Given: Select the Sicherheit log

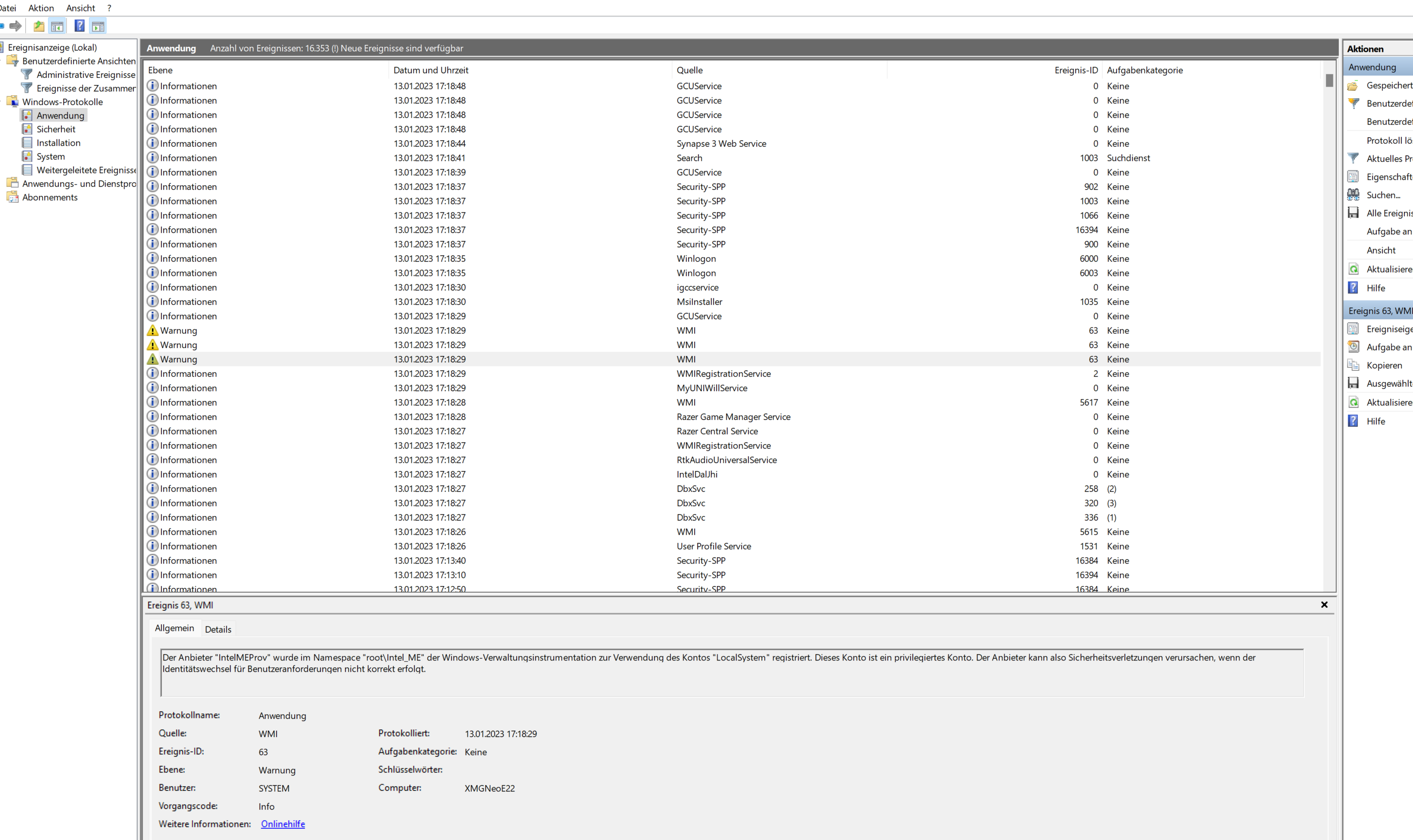Looking at the screenshot, I should (55, 129).
